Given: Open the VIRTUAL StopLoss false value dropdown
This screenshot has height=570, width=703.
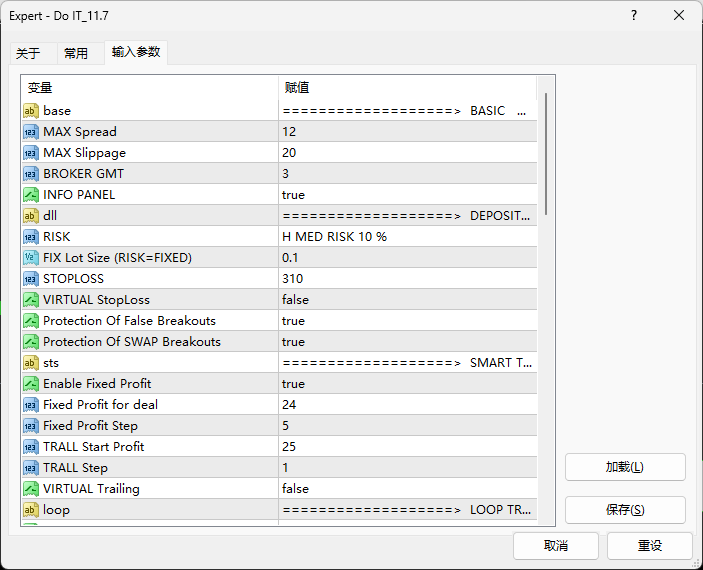Looking at the screenshot, I should (x=408, y=300).
